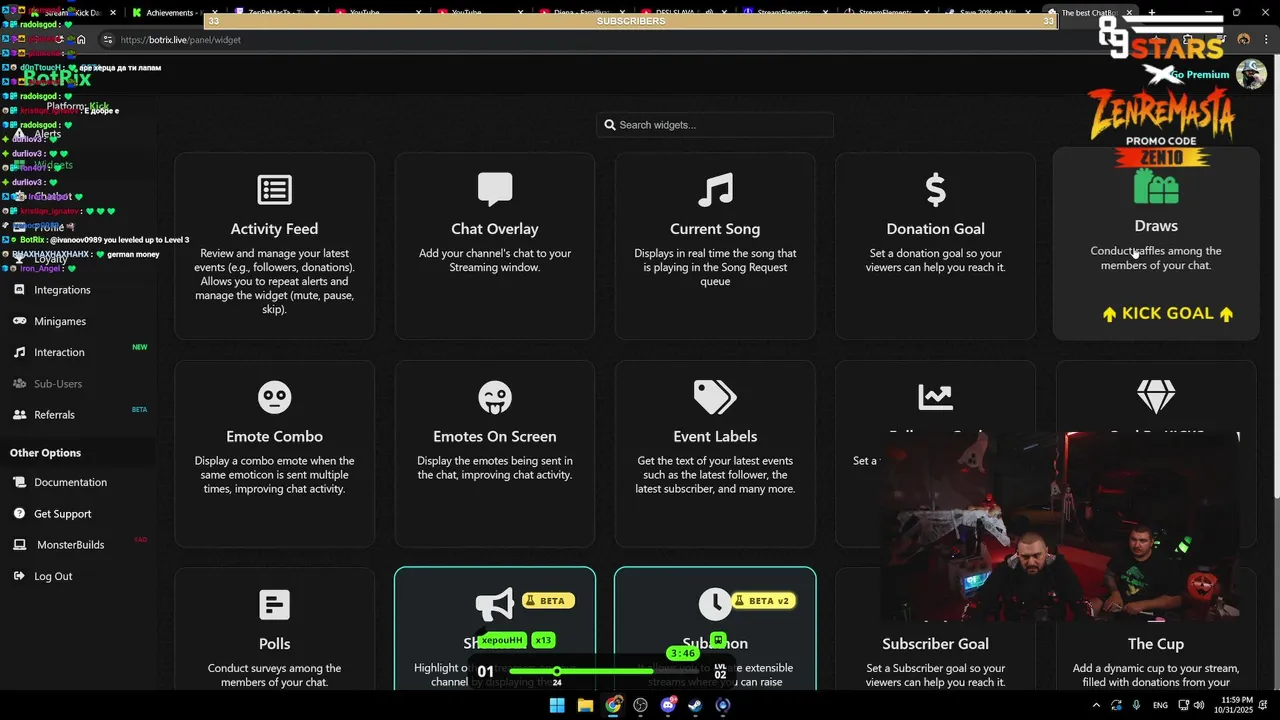Open the Draws widget card title
The height and width of the screenshot is (720, 1280).
(x=1156, y=226)
